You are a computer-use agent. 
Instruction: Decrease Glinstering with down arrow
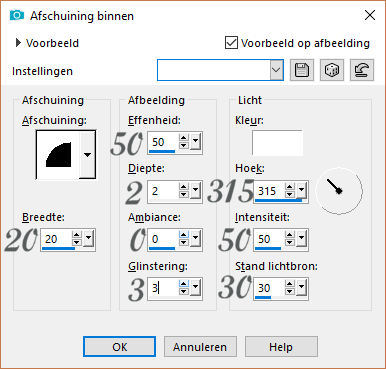point(183,292)
